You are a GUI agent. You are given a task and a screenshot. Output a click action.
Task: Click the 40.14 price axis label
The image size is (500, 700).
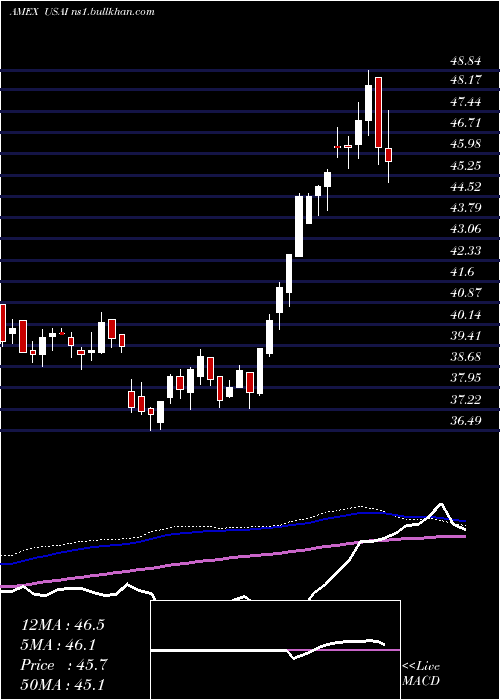tap(465, 315)
